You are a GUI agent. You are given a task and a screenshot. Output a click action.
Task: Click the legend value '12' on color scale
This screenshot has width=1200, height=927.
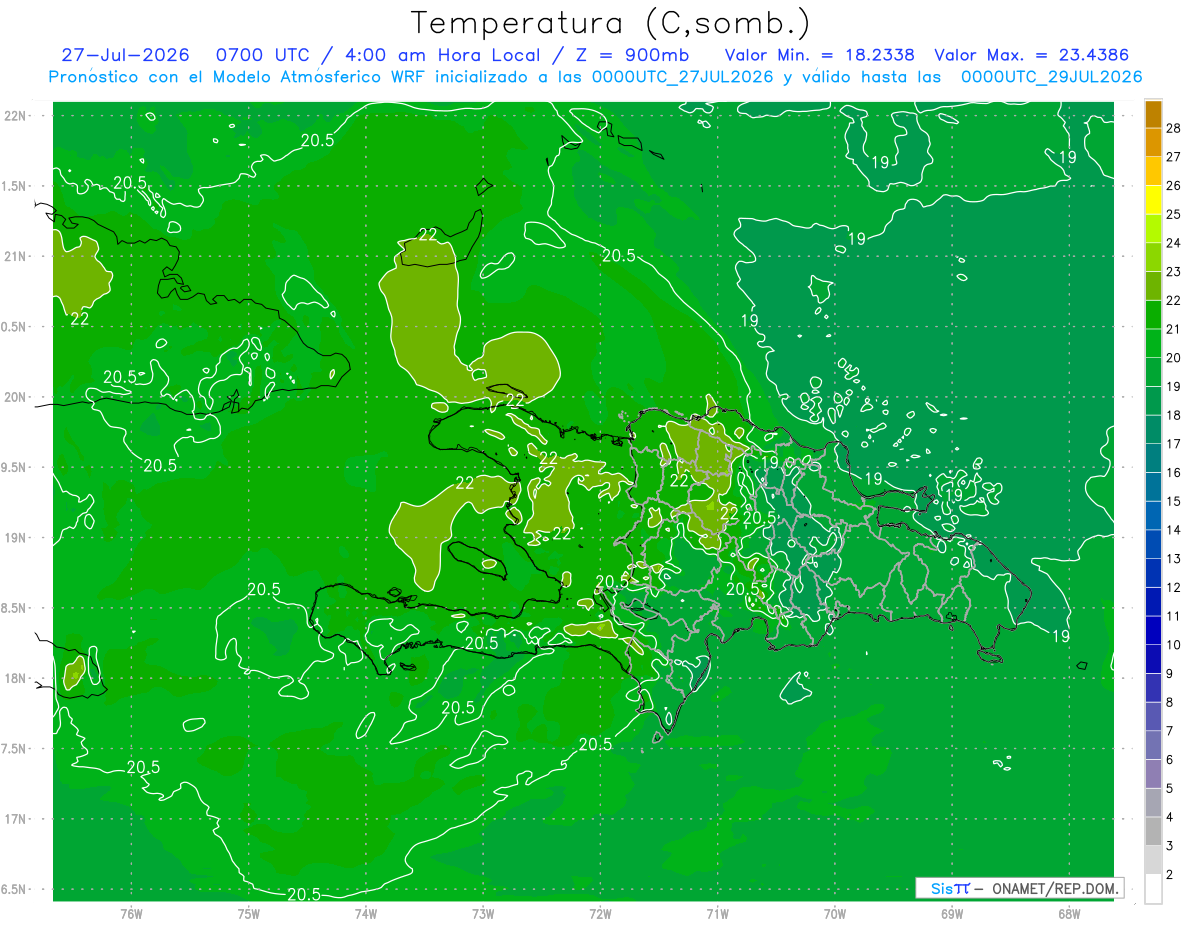1174,587
